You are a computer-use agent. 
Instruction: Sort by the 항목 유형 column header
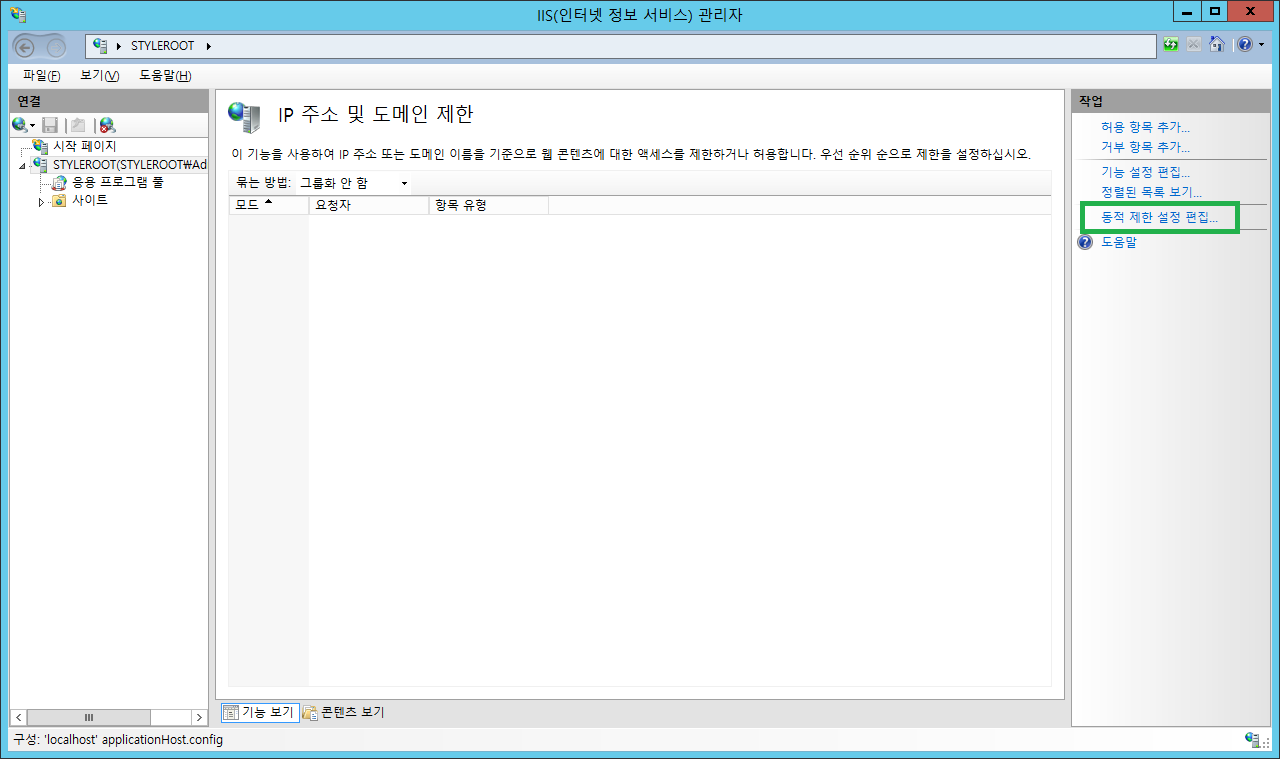coord(489,205)
